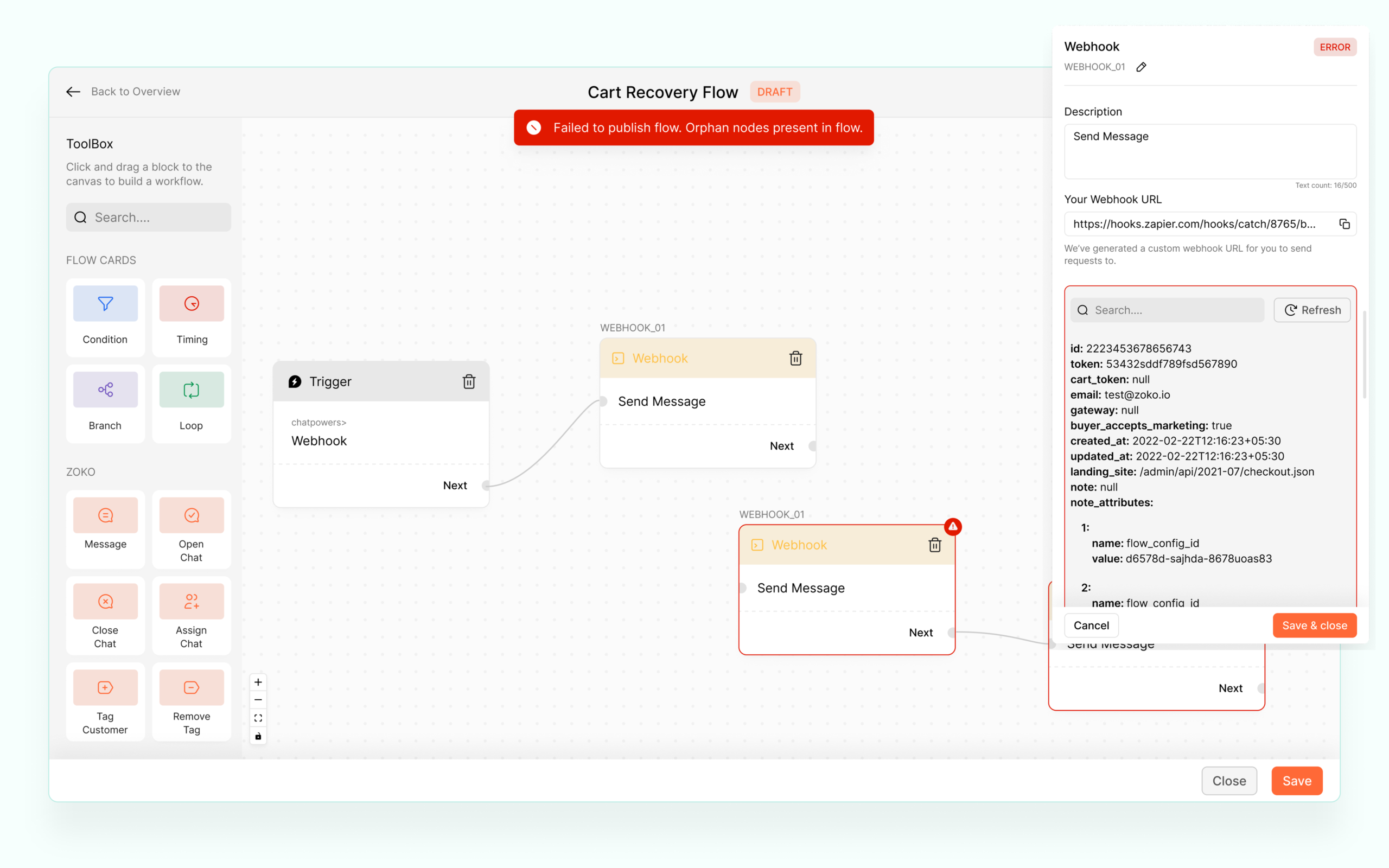The width and height of the screenshot is (1389, 868).
Task: Copy the webhook URL
Action: [x=1344, y=224]
